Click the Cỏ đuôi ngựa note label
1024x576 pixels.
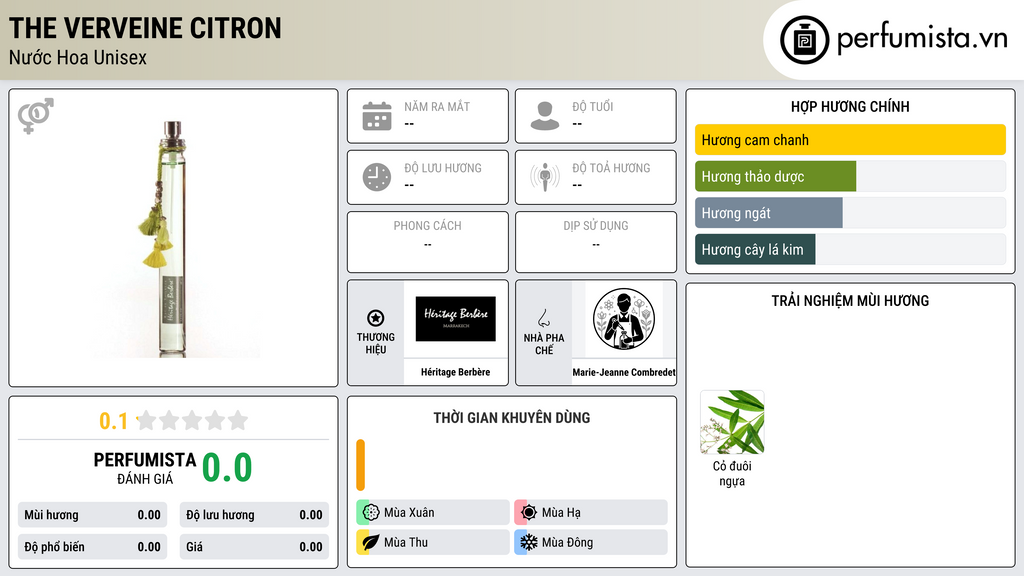pos(732,473)
